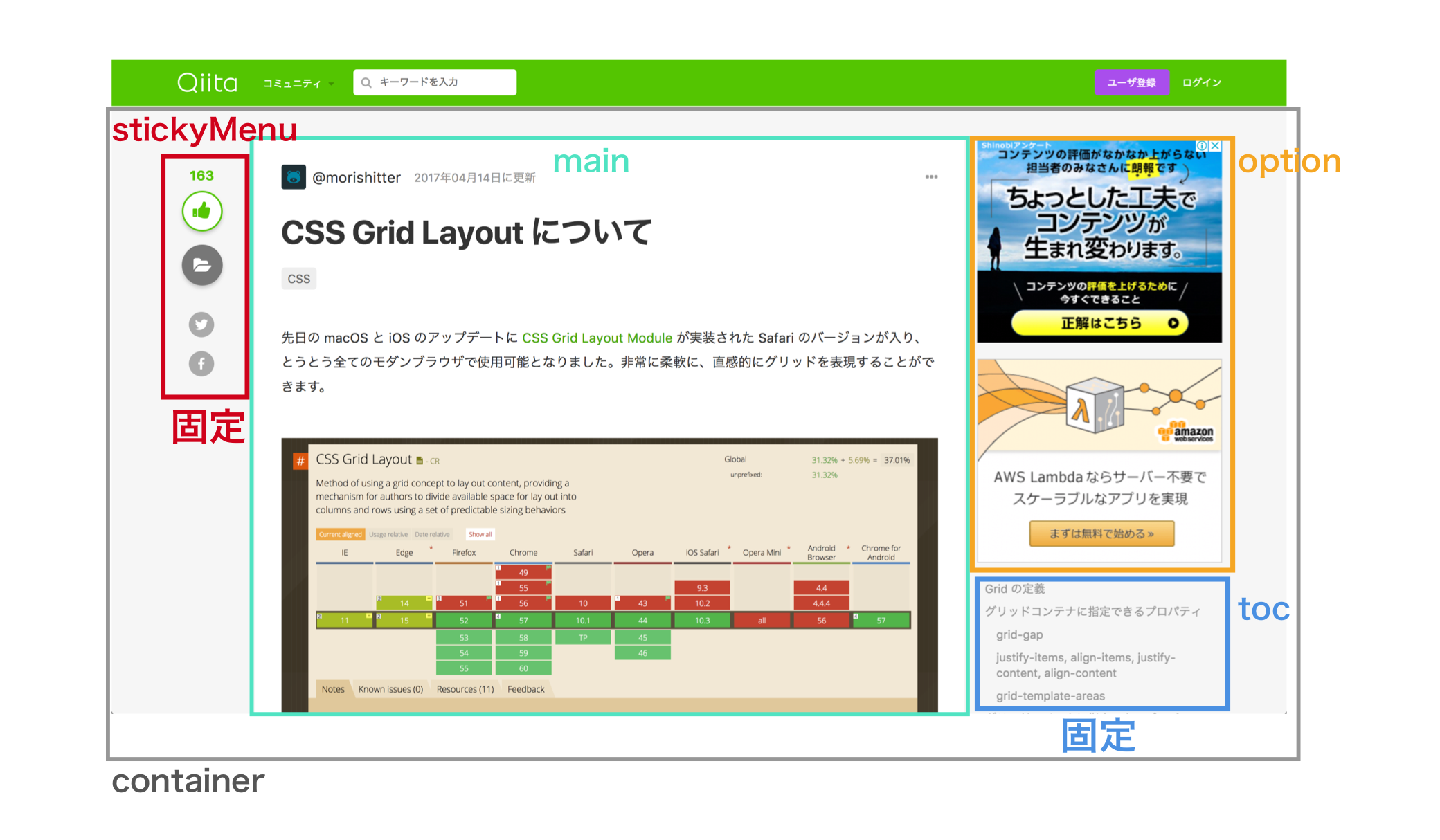Jump to justify-items, align-items toc entry
The width and height of the screenshot is (1440, 840).
tap(1086, 665)
